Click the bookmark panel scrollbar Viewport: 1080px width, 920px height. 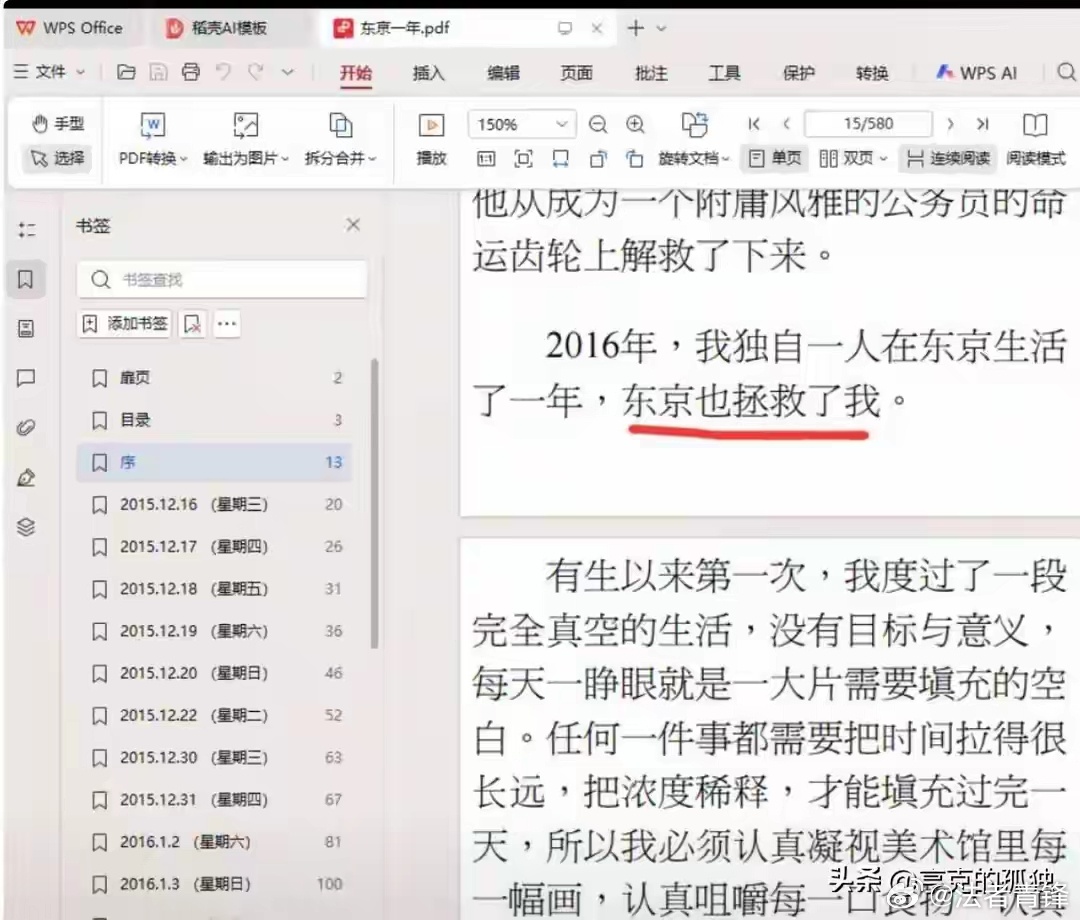(x=375, y=503)
